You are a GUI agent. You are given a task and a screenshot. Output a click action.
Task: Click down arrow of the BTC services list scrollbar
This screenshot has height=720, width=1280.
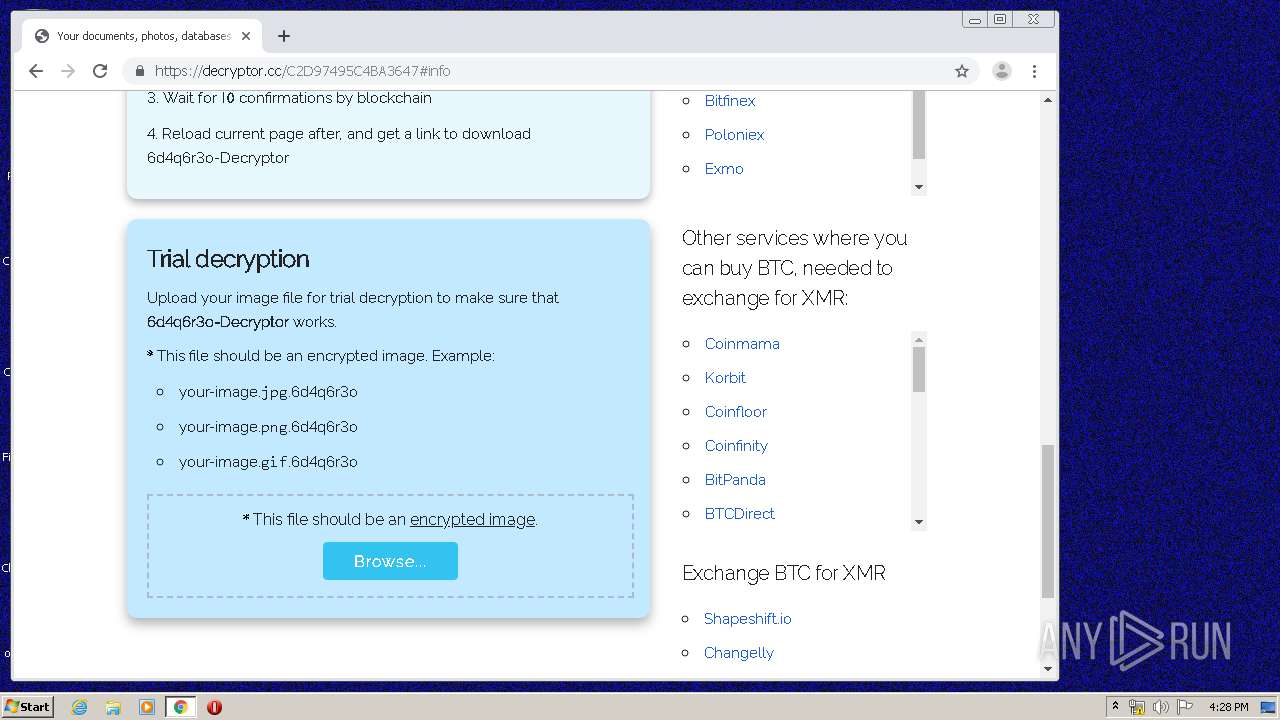pyautogui.click(x=919, y=522)
